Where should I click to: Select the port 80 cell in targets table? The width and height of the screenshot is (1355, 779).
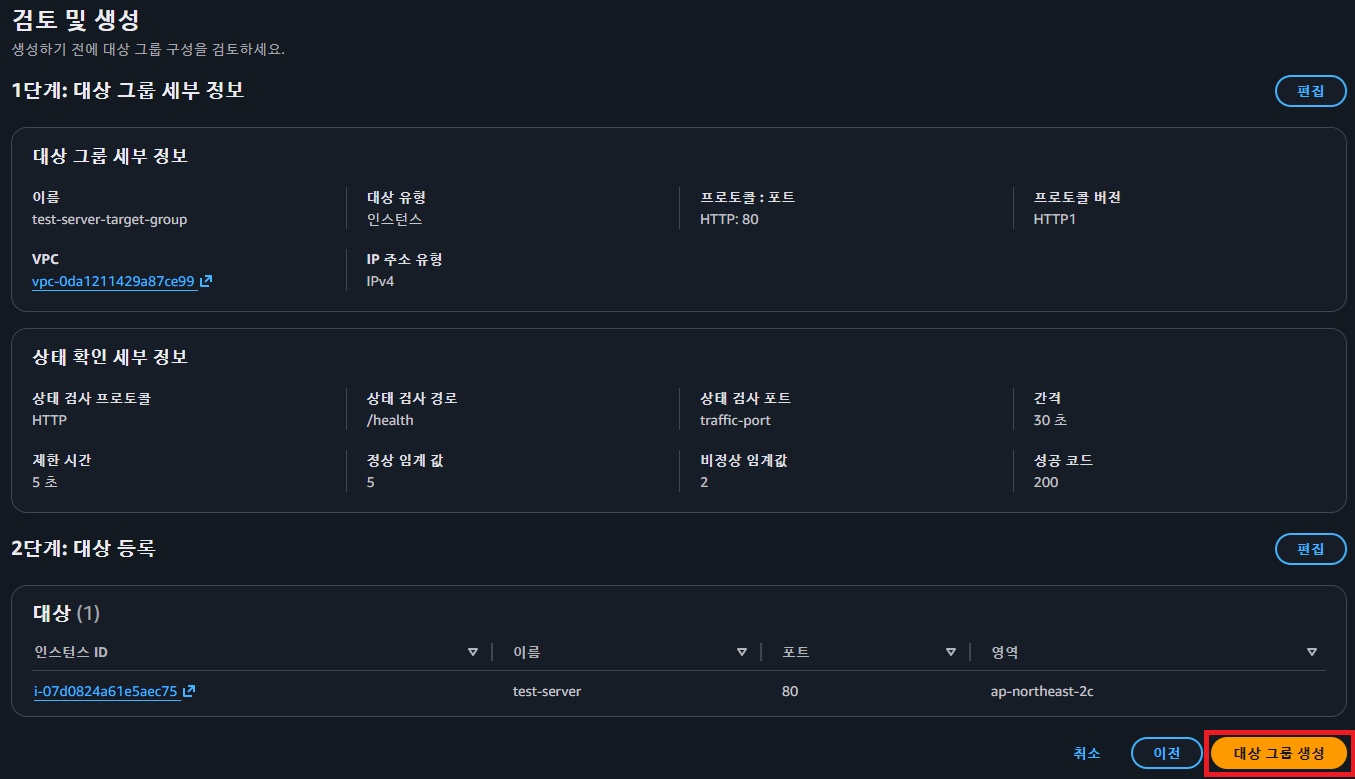tap(790, 691)
